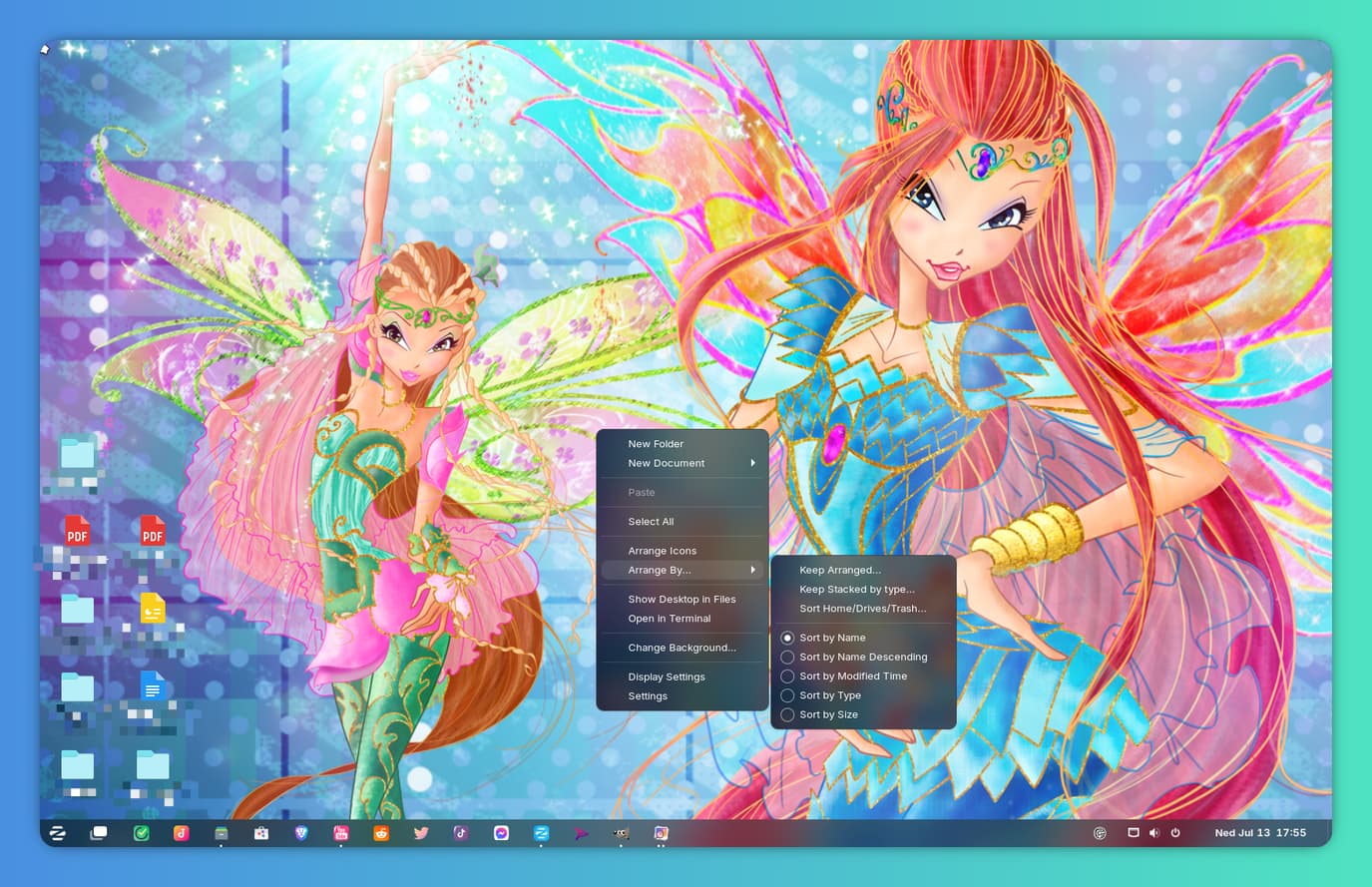This screenshot has height=887, width=1372.
Task: Toggle Keep Arranged... in the submenu
Action: point(863,571)
